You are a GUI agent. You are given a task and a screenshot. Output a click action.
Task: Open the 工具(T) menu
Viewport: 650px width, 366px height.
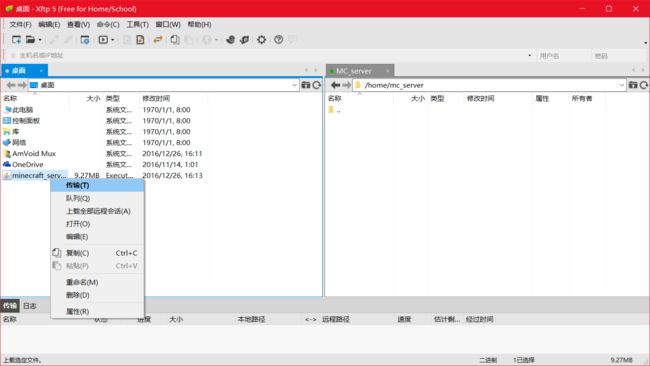[x=137, y=24]
